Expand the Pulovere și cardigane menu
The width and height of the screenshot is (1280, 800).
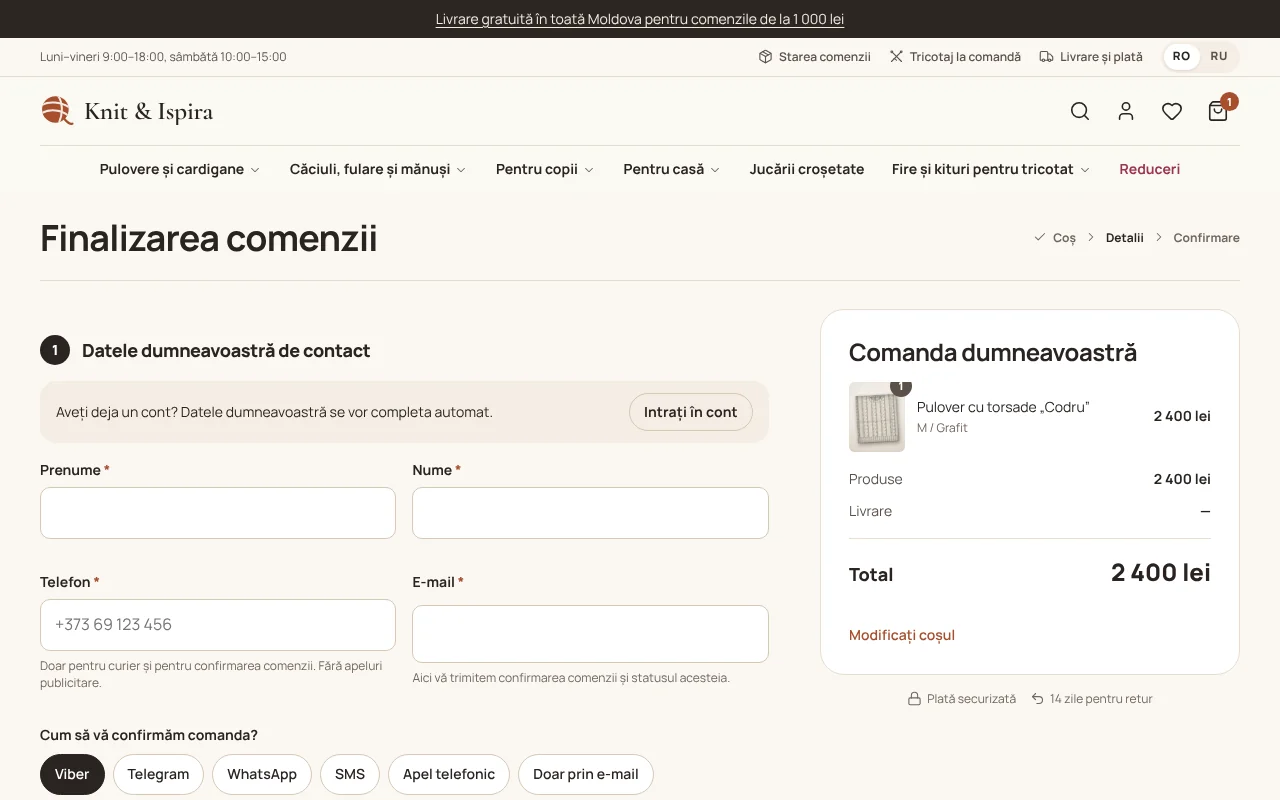(180, 169)
